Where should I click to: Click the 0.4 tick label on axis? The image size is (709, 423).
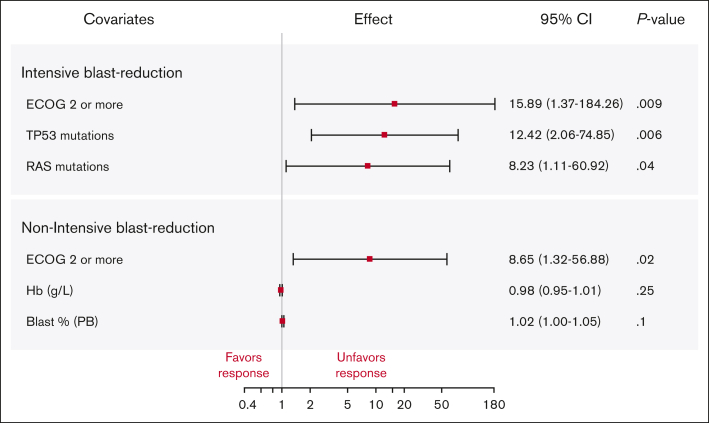coord(247,404)
